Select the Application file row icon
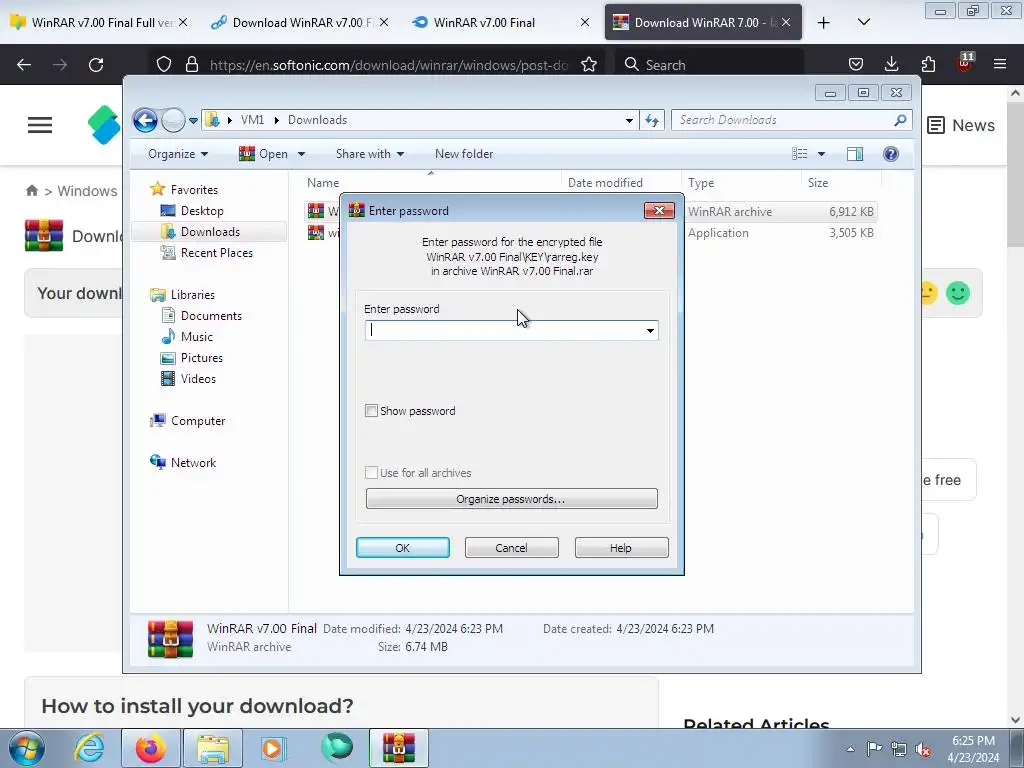 316,232
